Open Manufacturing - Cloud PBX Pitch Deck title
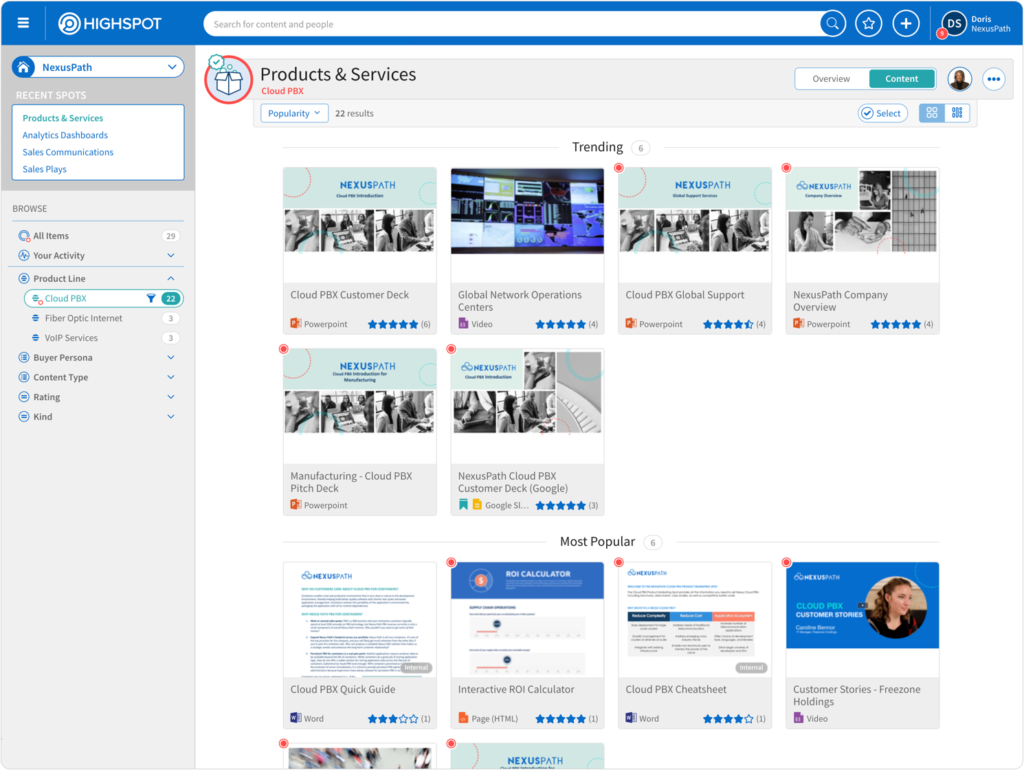The image size is (1024, 770). click(x=351, y=482)
